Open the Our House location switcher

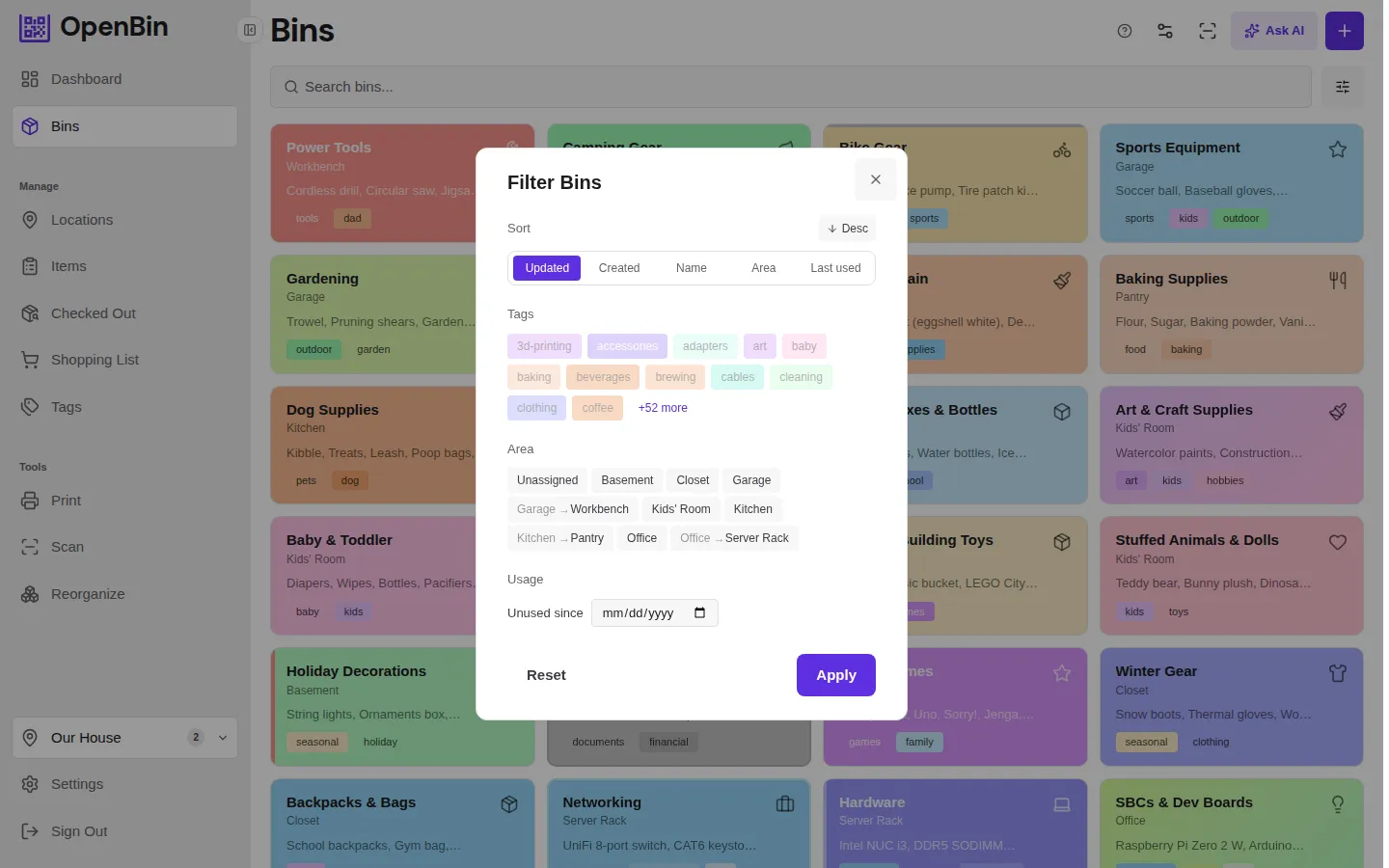[x=125, y=738]
